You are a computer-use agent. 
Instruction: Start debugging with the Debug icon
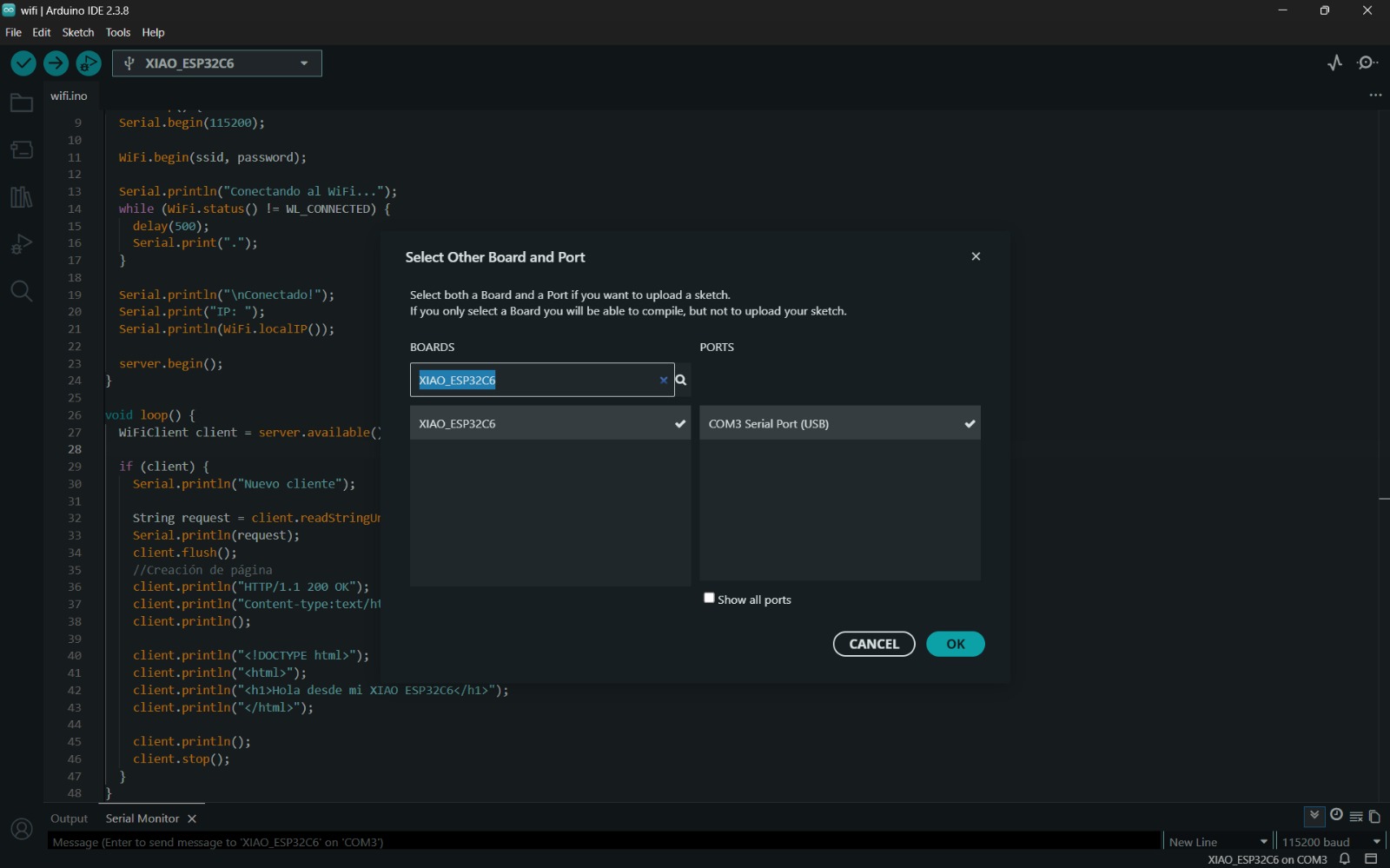[x=88, y=63]
